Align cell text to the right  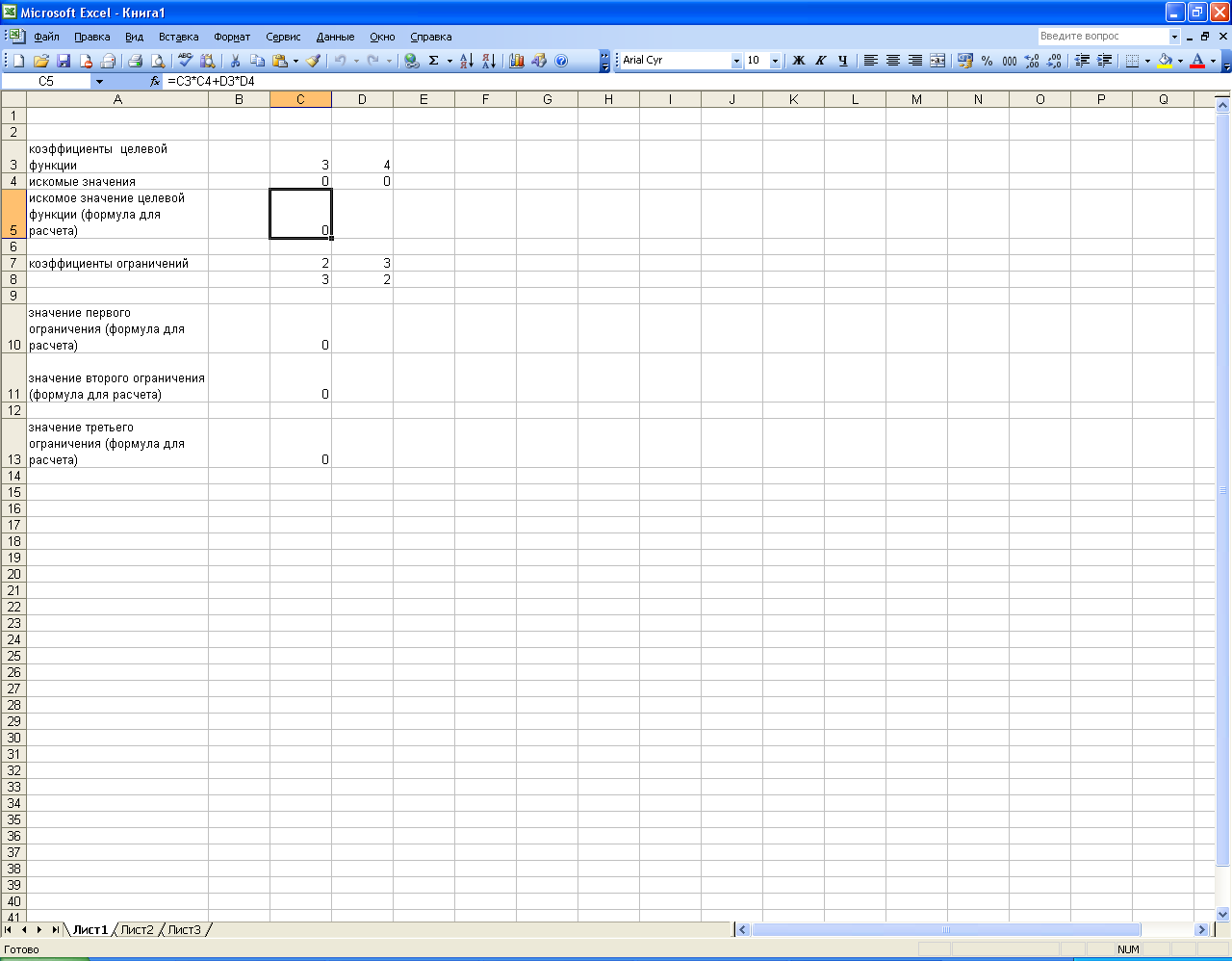click(x=915, y=61)
